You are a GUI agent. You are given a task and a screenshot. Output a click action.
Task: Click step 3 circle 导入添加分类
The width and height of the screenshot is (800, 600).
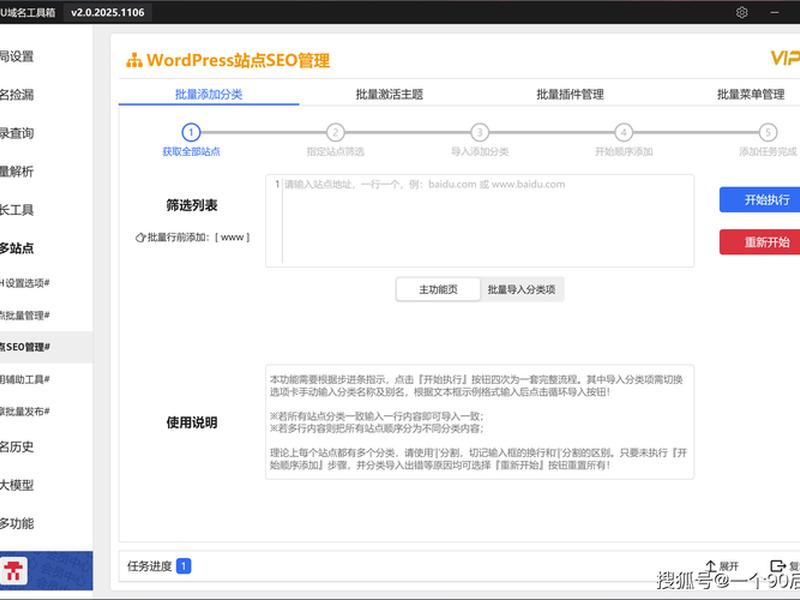point(480,133)
